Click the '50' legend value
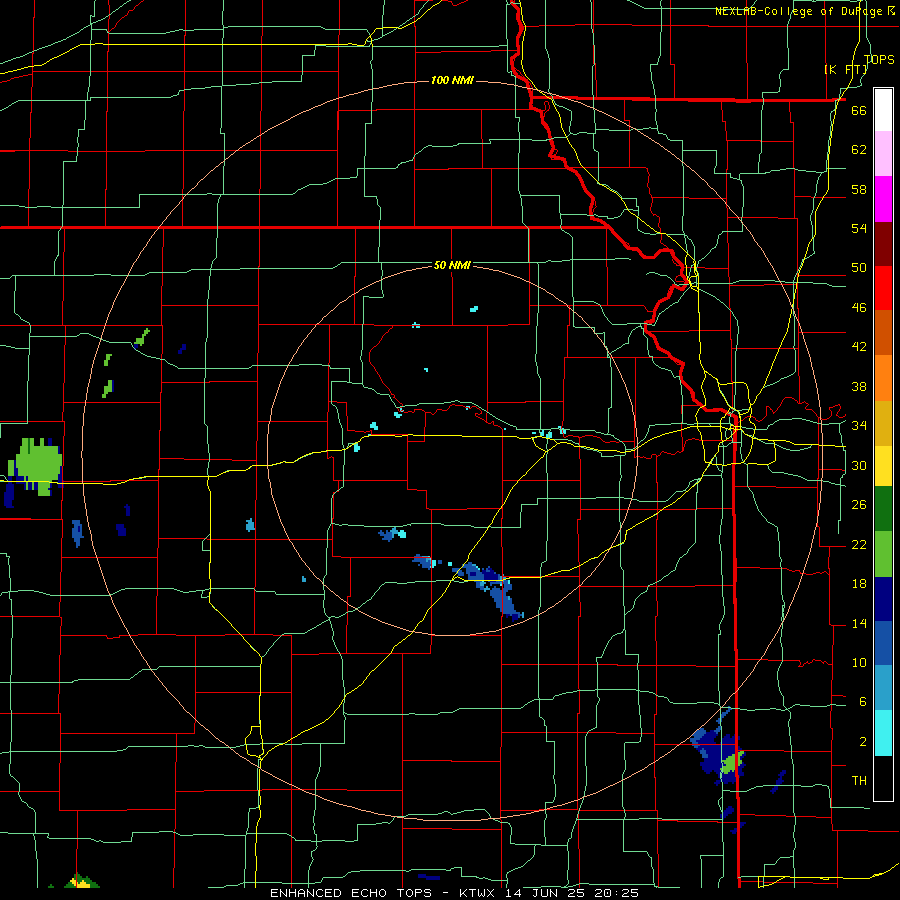The image size is (900, 900). click(x=859, y=268)
